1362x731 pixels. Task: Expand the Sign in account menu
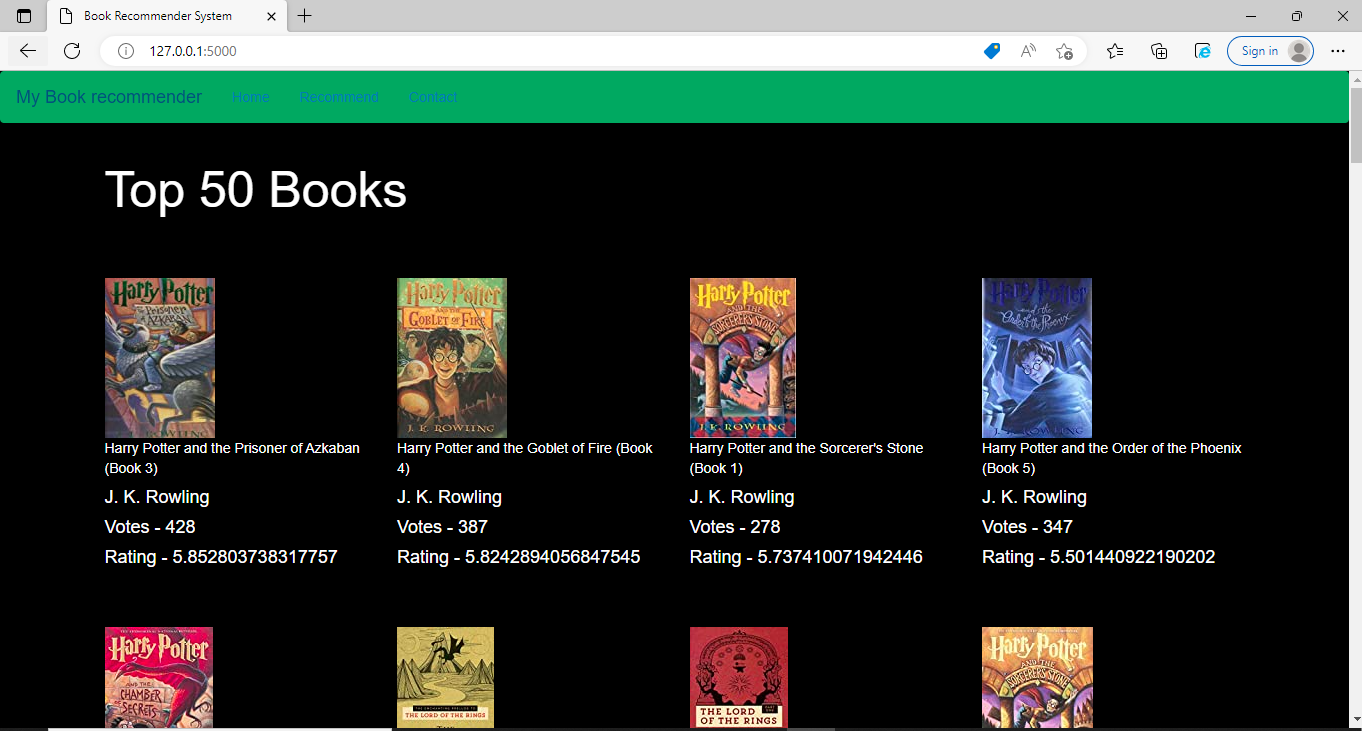(1270, 50)
